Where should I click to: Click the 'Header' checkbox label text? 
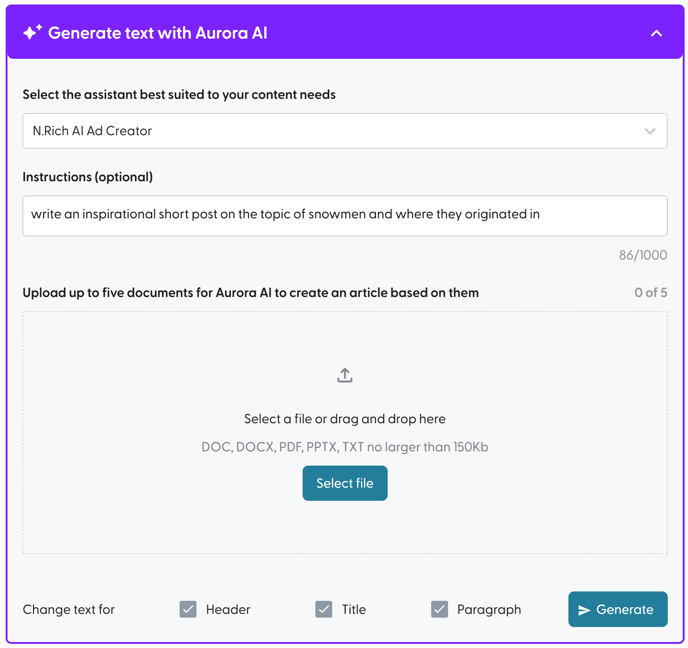(x=228, y=609)
